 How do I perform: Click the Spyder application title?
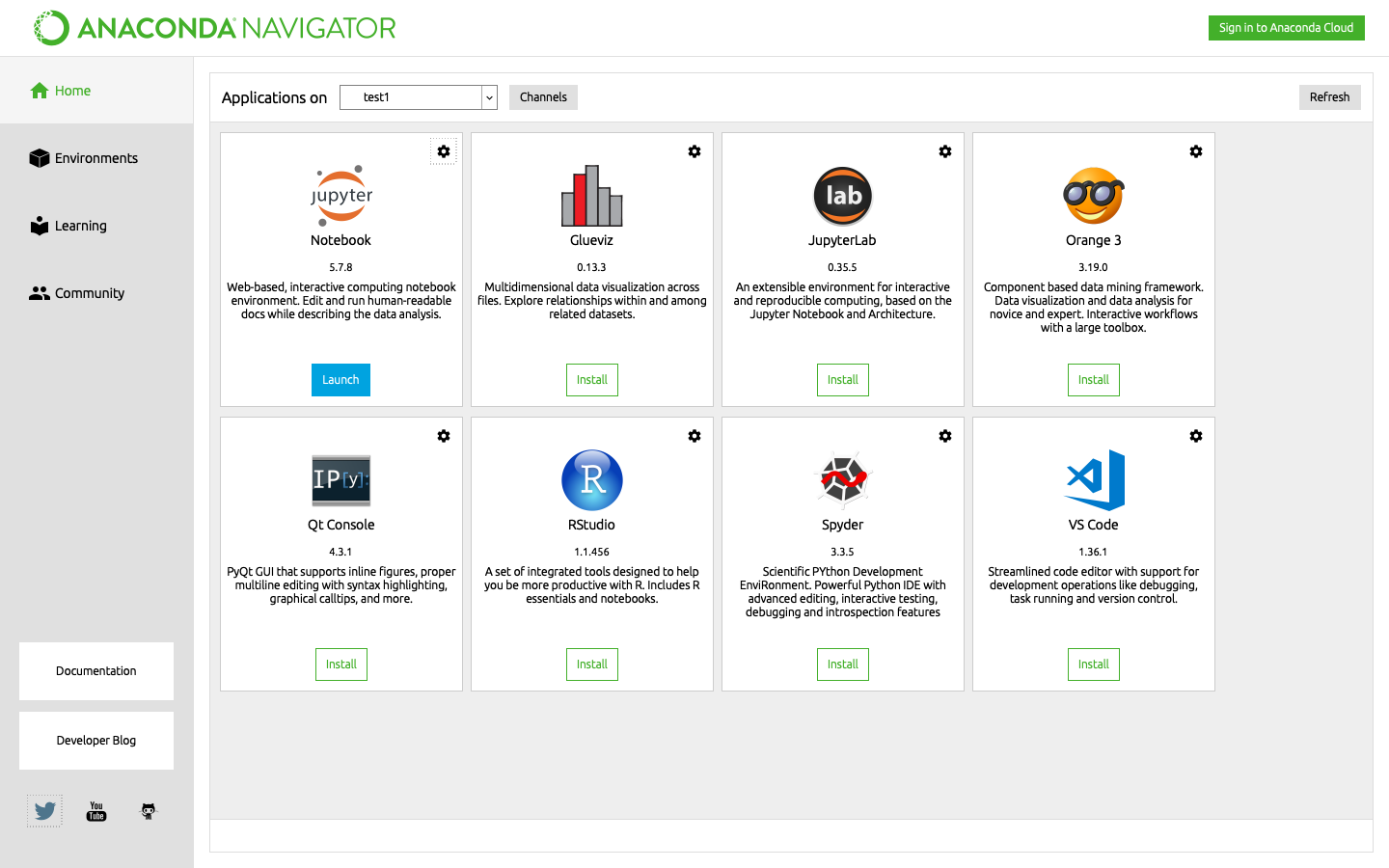[843, 525]
